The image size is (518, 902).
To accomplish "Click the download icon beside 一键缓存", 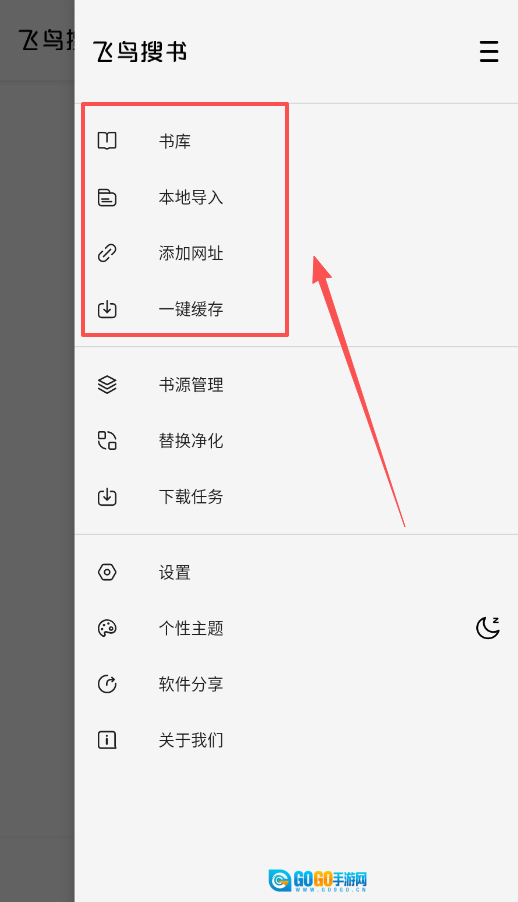I will pos(107,309).
